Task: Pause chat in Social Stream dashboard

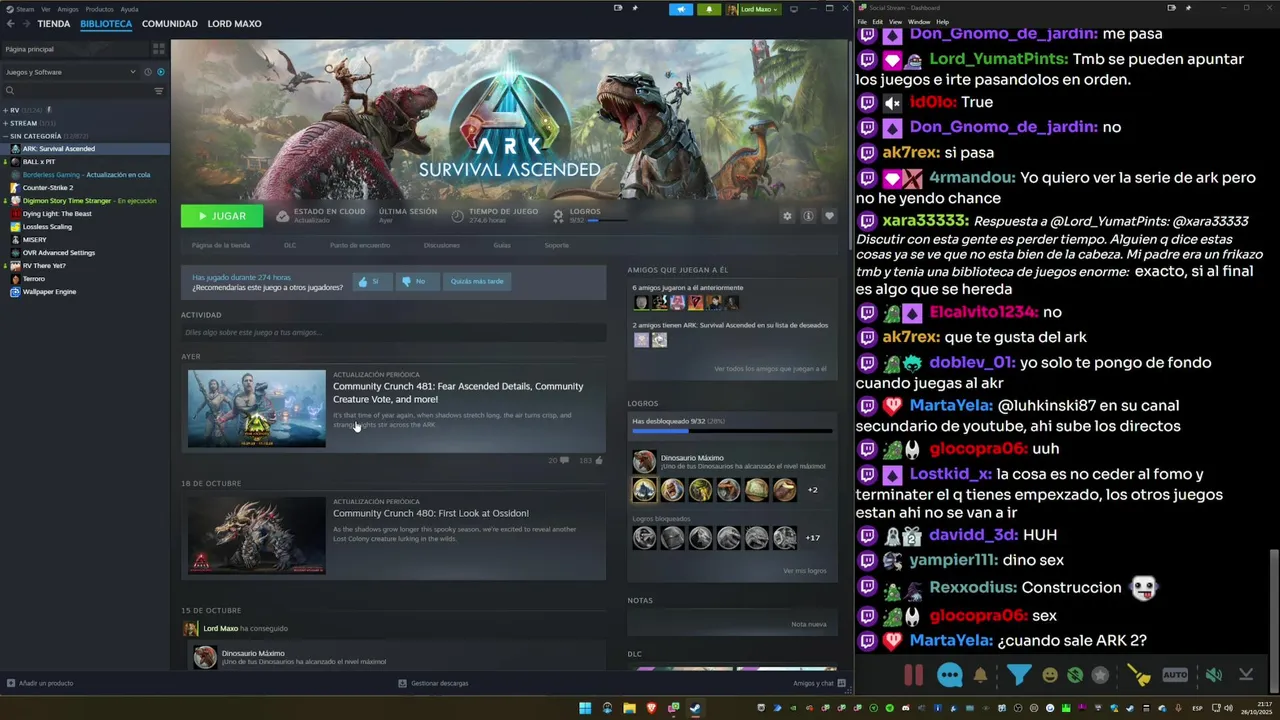Action: [913, 675]
